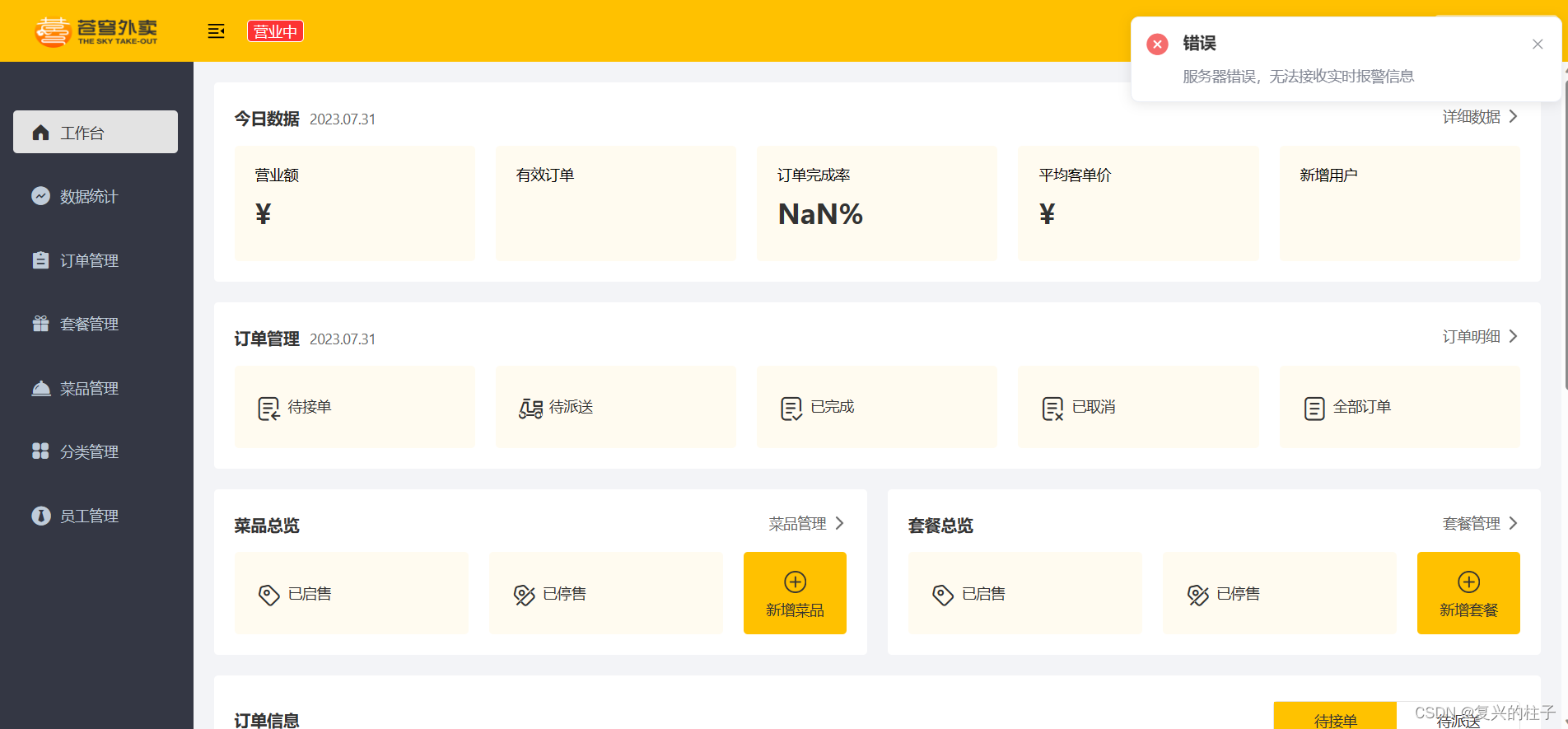The height and width of the screenshot is (729, 1568).
Task: Open 套餐管理 in the sidebar
Action: (x=96, y=324)
